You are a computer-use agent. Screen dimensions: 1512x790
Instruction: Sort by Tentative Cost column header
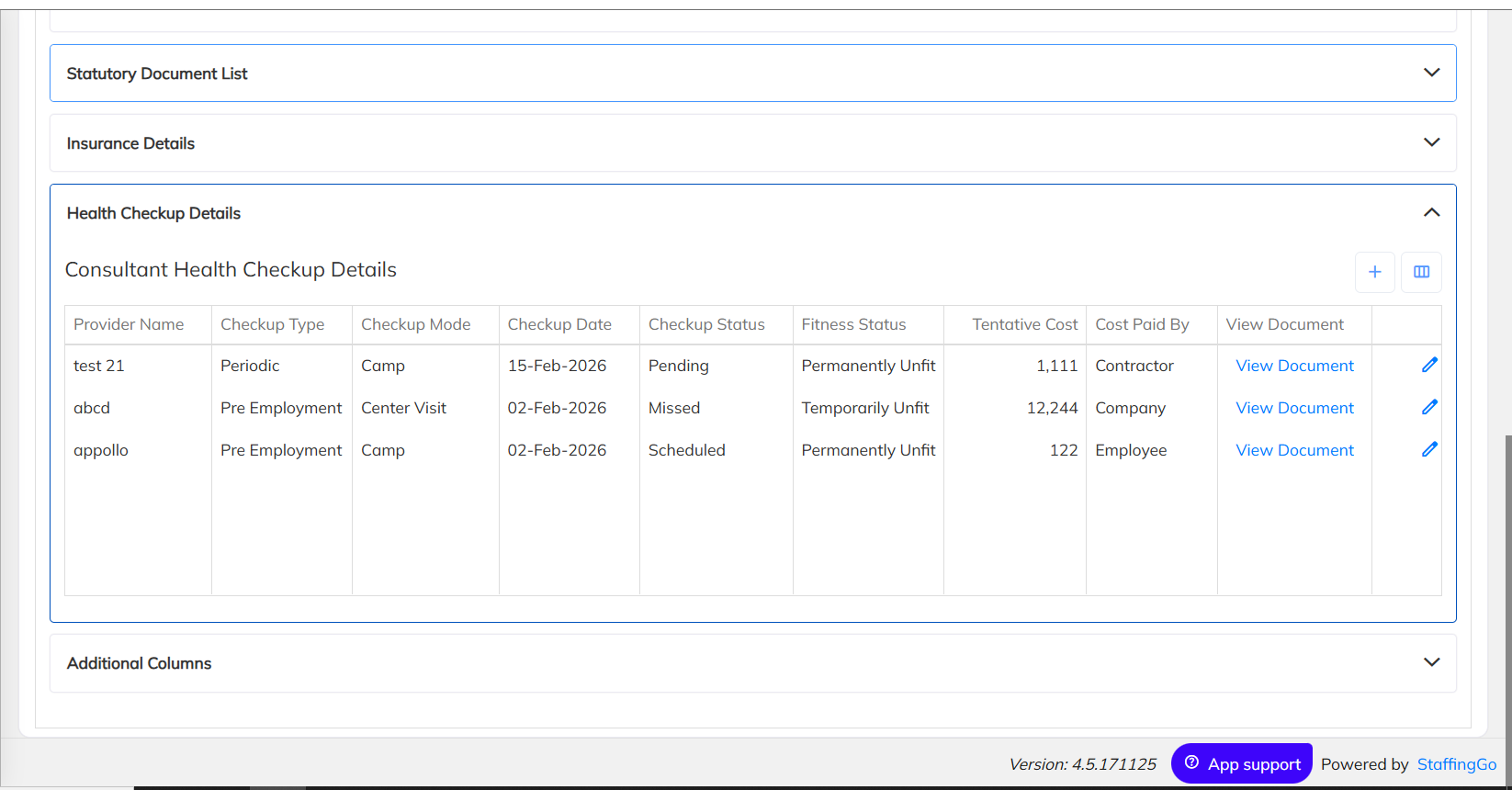click(x=1015, y=324)
